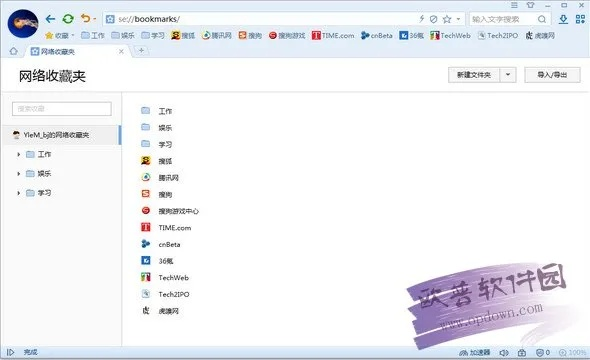This screenshot has height=360, width=590.
Task: Click the lightning speed-mode icon in address bar
Action: 422,19
